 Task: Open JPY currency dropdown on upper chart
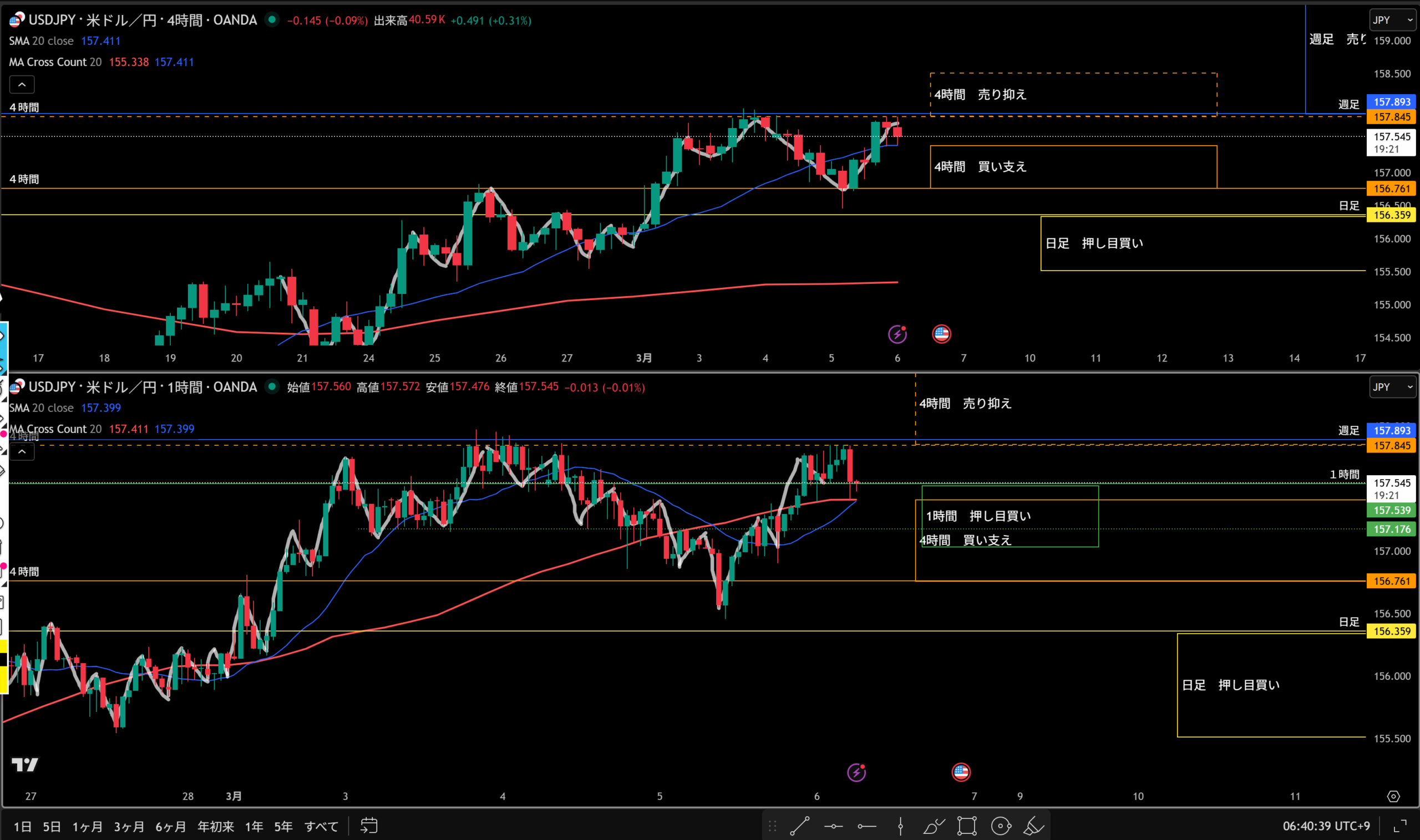[x=1392, y=20]
